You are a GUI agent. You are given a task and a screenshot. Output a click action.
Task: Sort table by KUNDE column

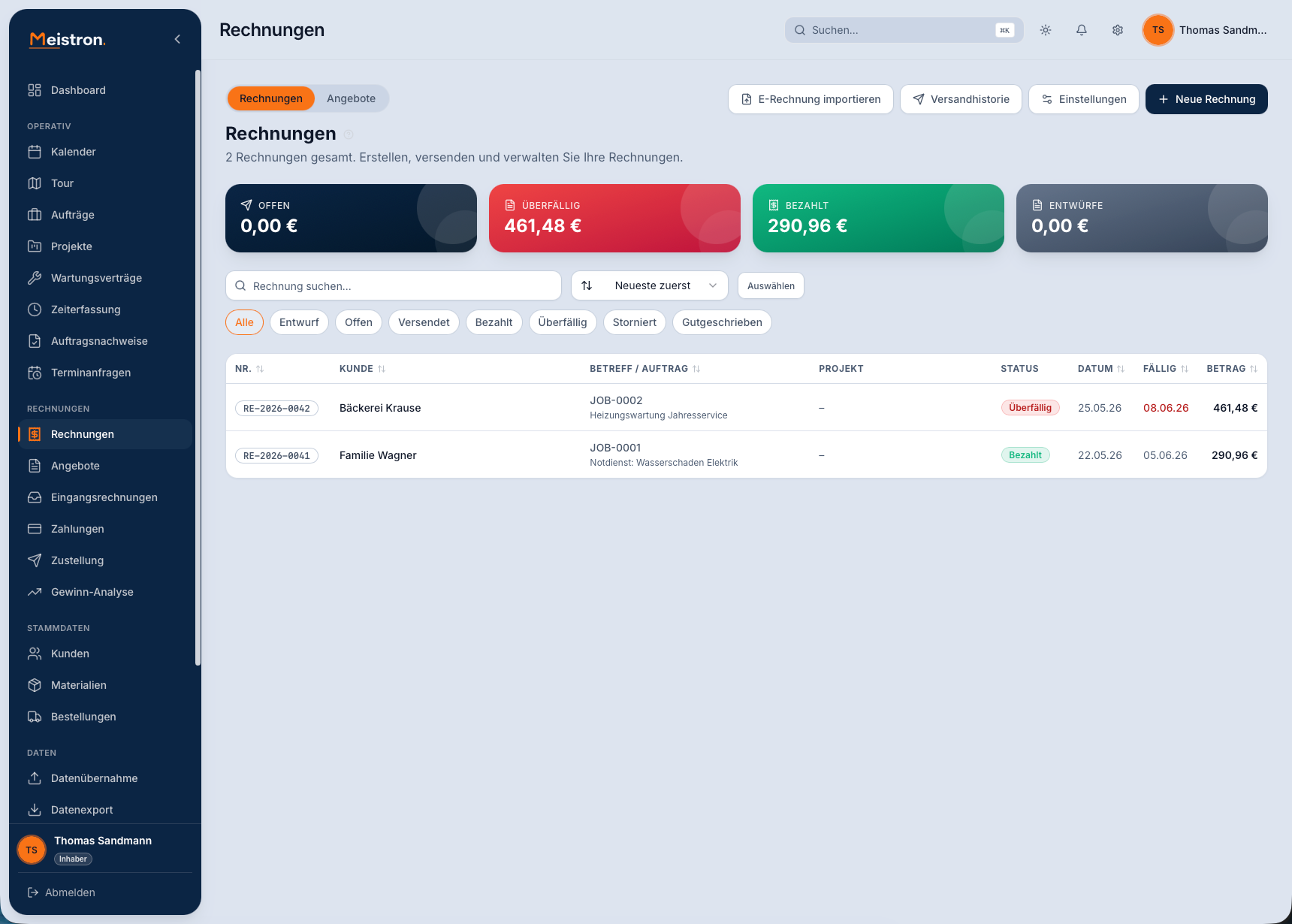(x=362, y=369)
